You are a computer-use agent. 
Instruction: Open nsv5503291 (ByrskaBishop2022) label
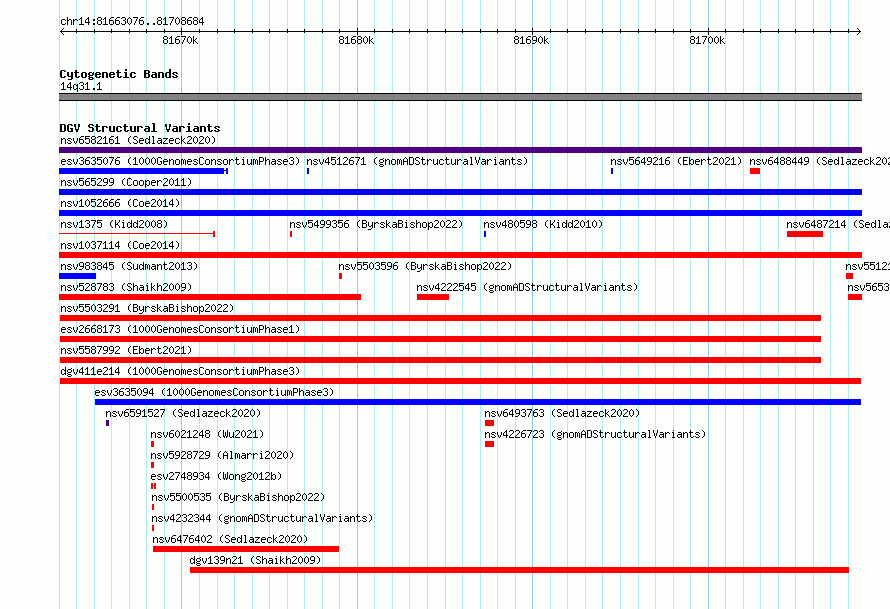[147, 308]
